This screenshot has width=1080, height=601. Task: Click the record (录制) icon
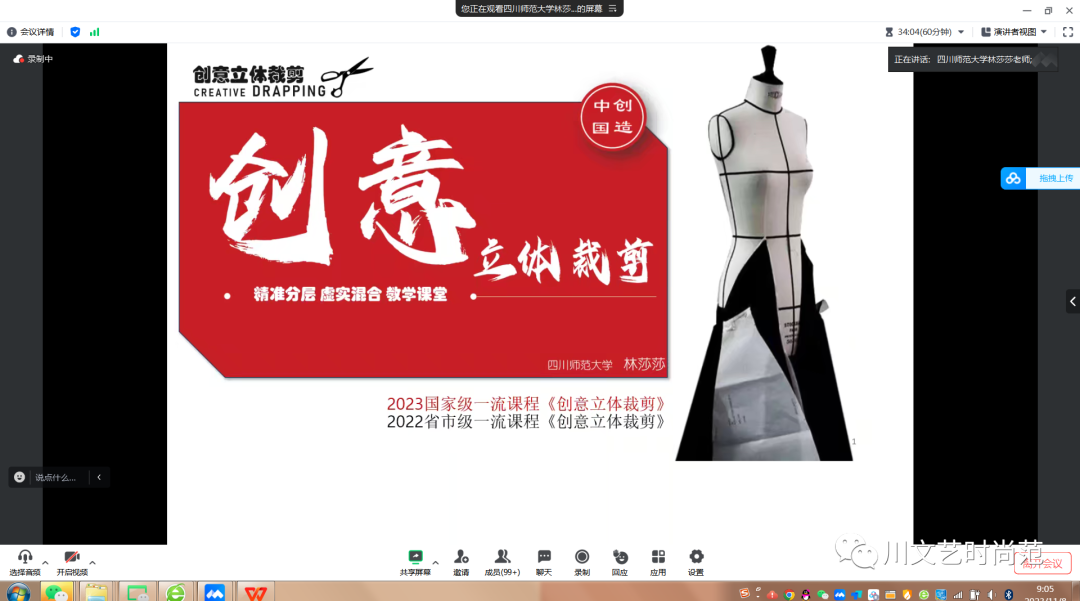click(x=582, y=561)
